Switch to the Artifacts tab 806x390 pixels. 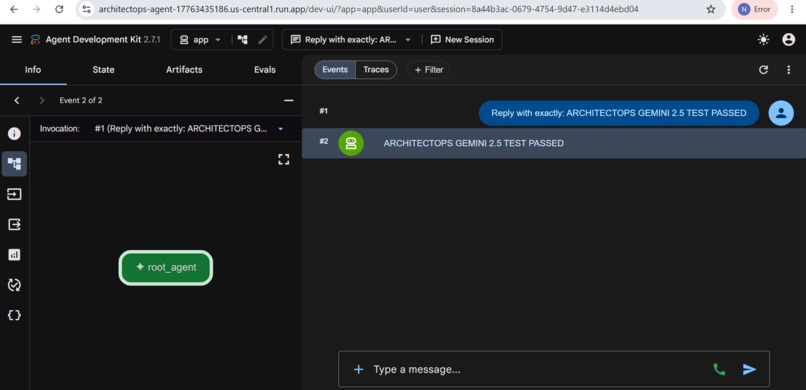pyautogui.click(x=184, y=70)
